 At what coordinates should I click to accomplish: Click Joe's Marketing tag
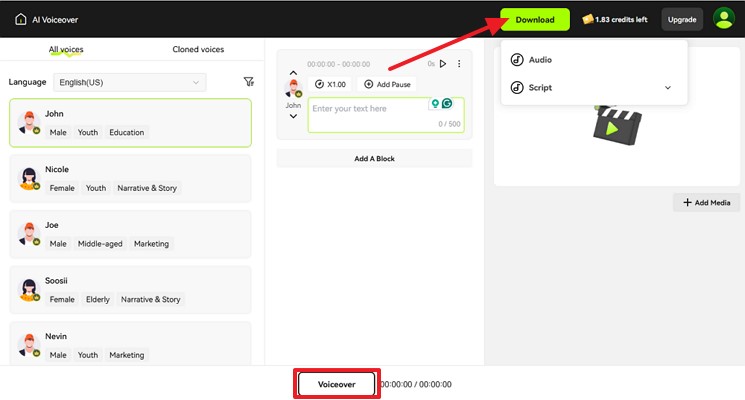(x=151, y=243)
